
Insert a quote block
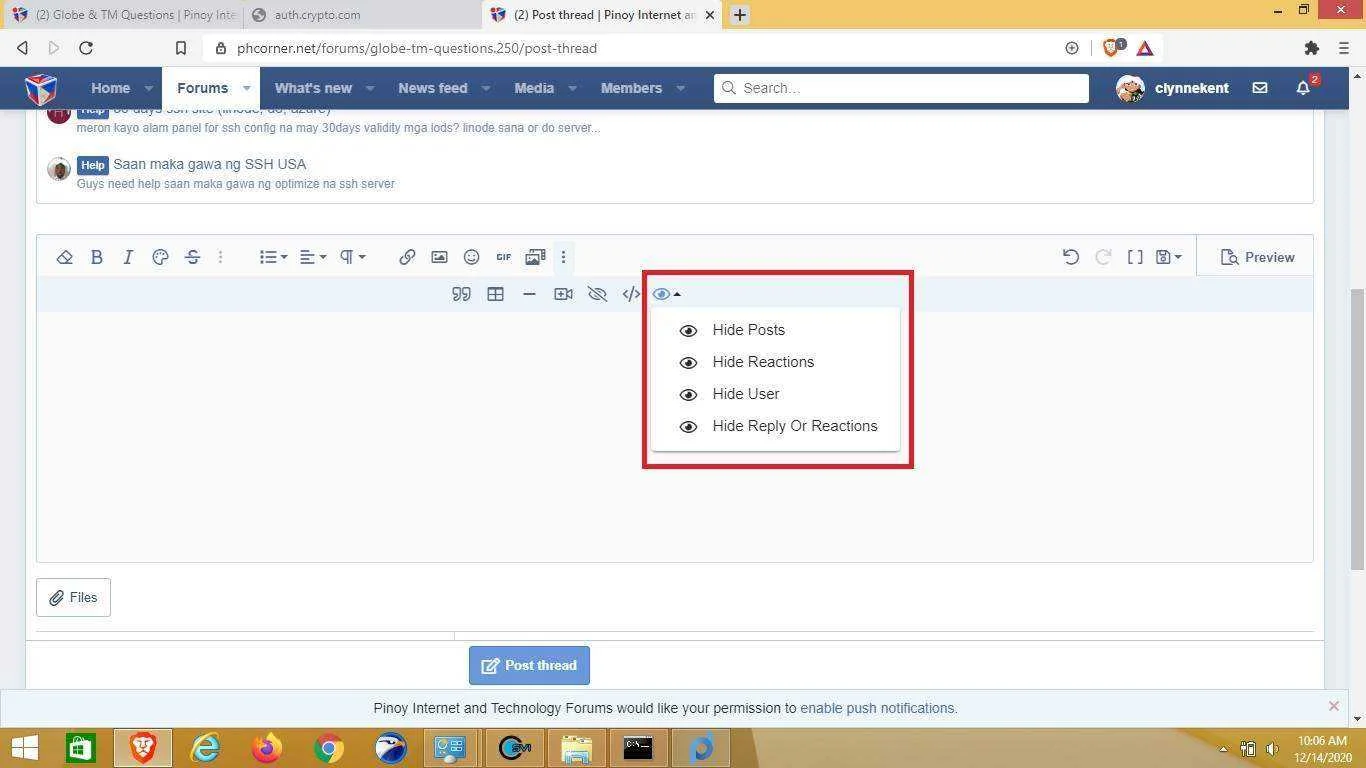[x=461, y=294]
